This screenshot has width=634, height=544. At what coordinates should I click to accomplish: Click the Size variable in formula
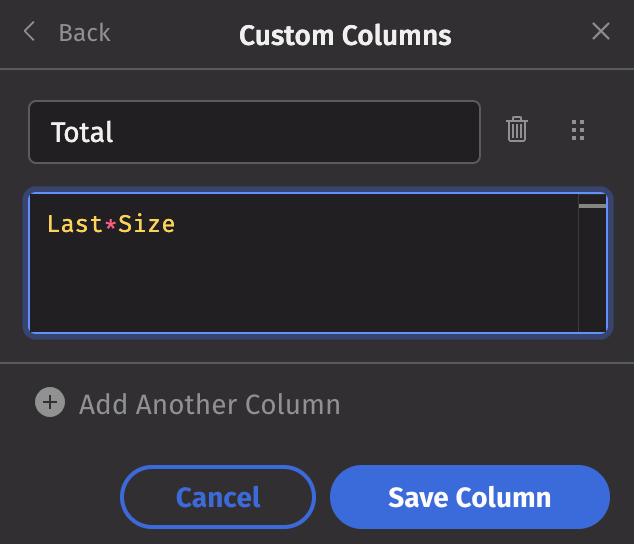pos(146,224)
